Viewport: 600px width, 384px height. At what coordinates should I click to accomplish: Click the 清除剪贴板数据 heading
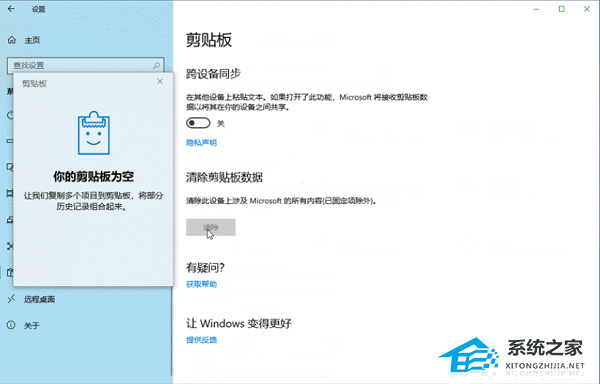pos(224,177)
